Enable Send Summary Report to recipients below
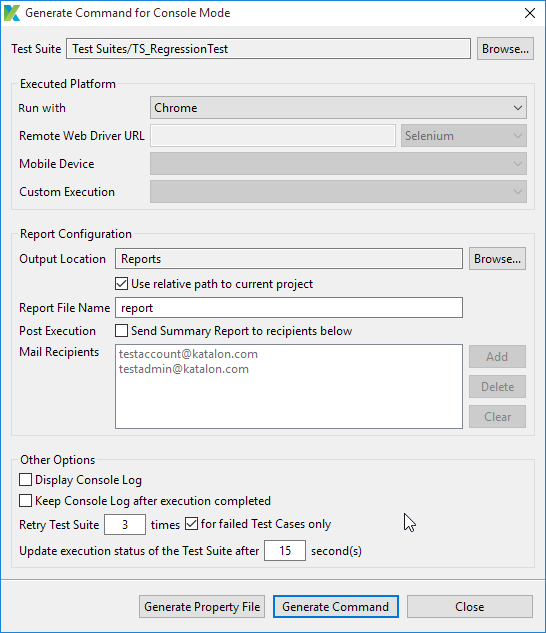 click(122, 331)
